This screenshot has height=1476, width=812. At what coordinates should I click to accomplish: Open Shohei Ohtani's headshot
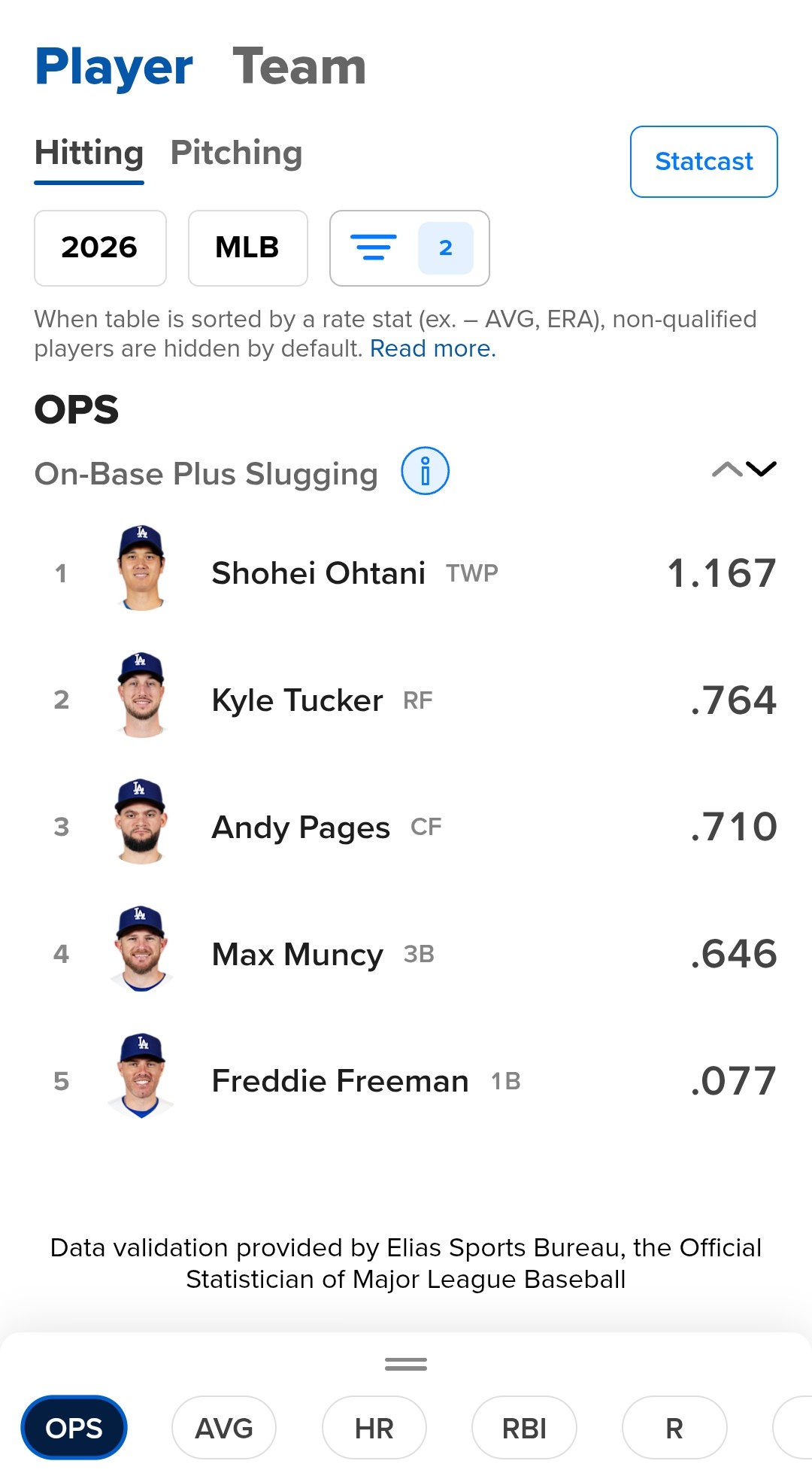(141, 568)
